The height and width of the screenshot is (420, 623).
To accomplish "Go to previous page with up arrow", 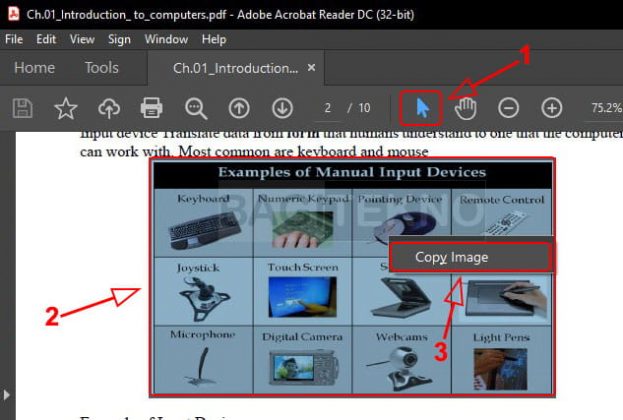I will [239, 107].
